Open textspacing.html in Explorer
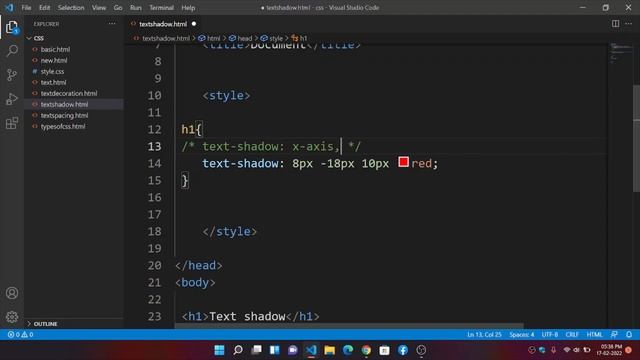The image size is (640, 360). click(x=64, y=116)
